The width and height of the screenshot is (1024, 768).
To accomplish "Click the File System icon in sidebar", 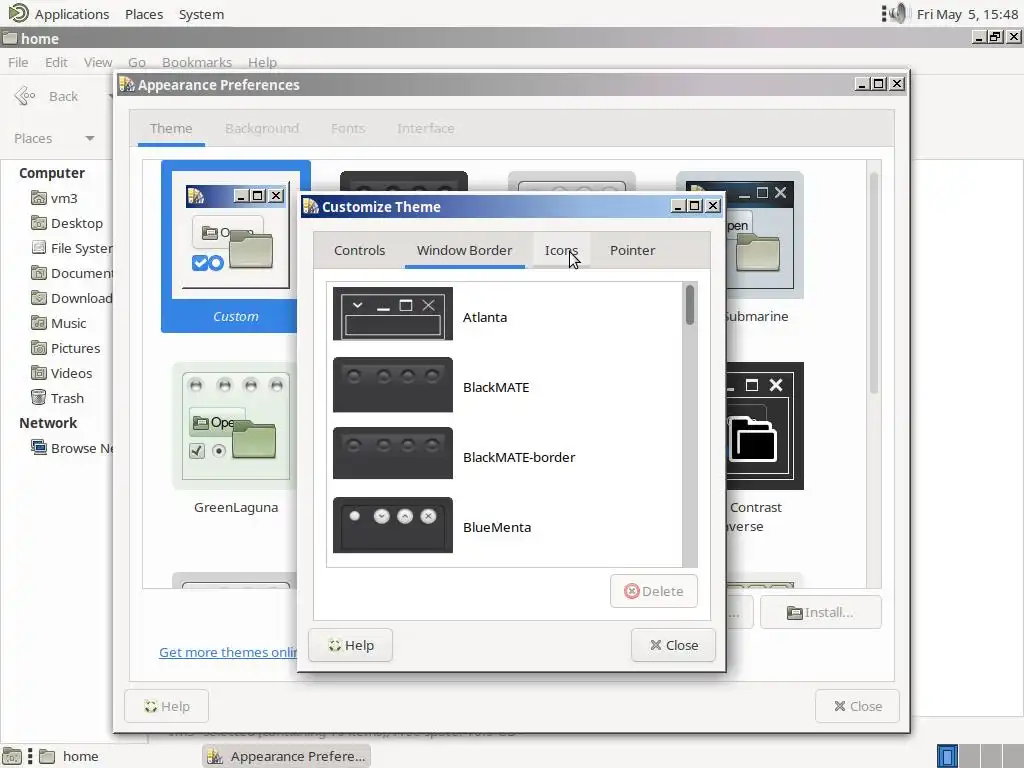I will 39,248.
